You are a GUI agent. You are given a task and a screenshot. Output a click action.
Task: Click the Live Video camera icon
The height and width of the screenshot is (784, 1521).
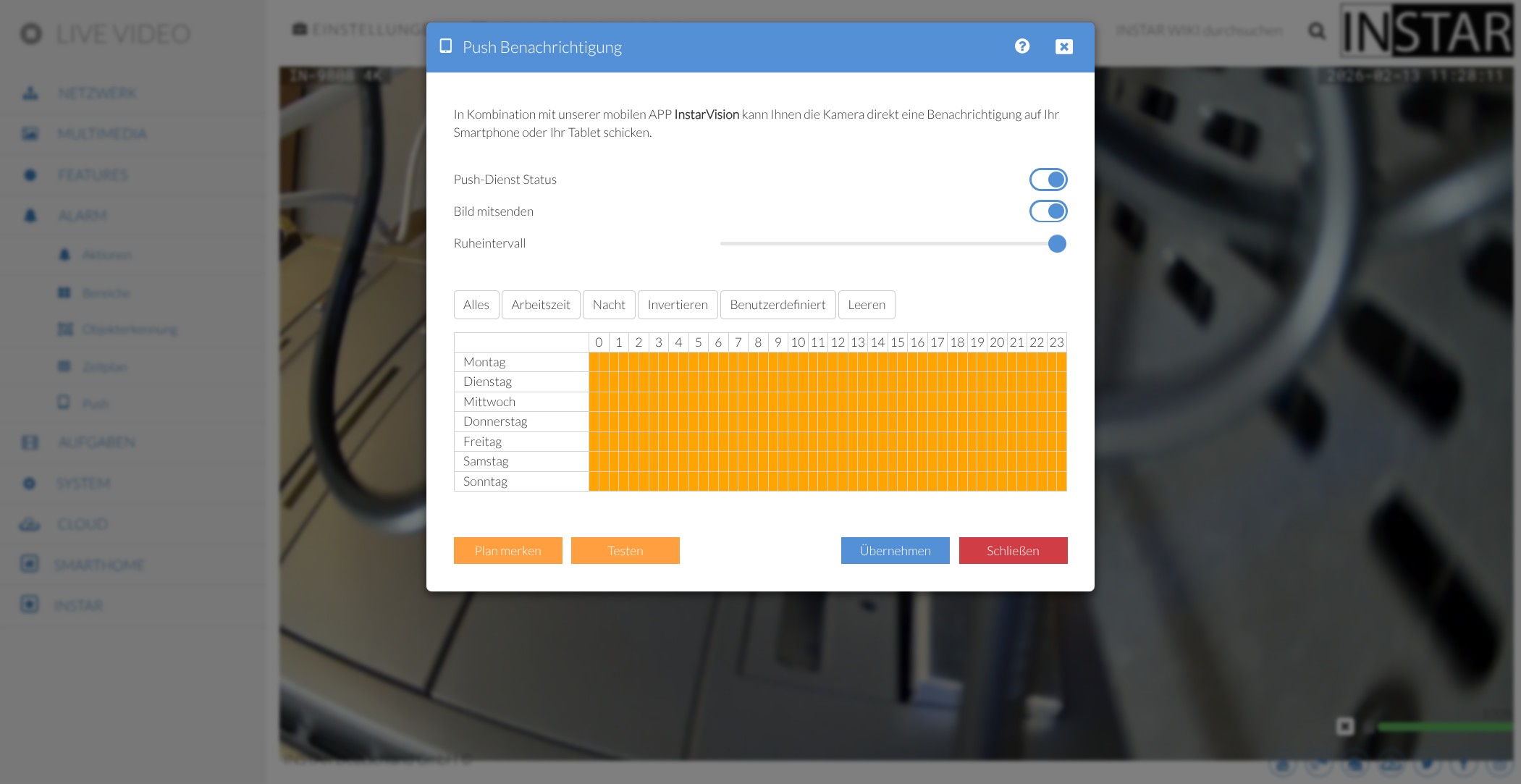(x=31, y=34)
